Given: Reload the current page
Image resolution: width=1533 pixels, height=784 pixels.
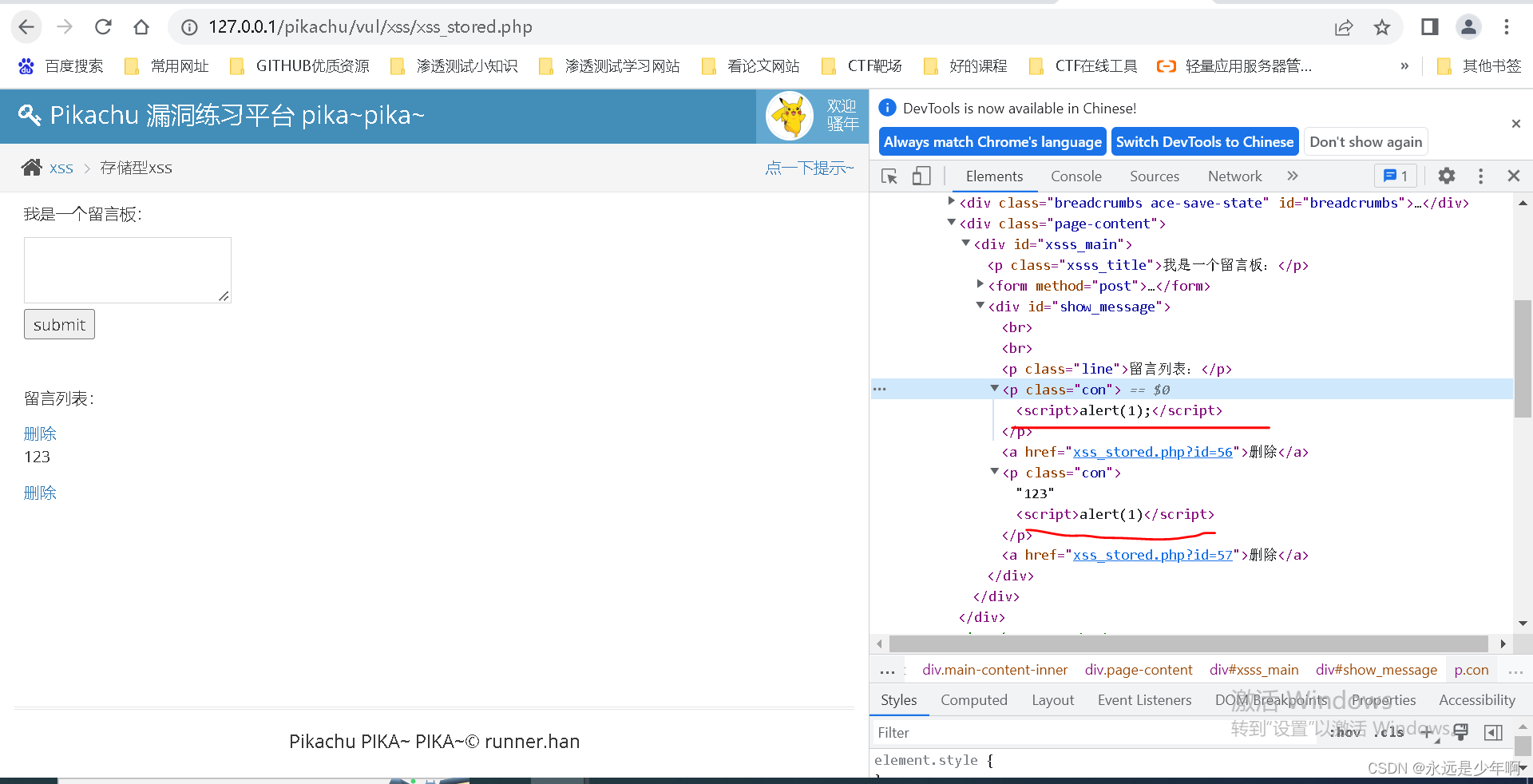Looking at the screenshot, I should click(x=103, y=27).
